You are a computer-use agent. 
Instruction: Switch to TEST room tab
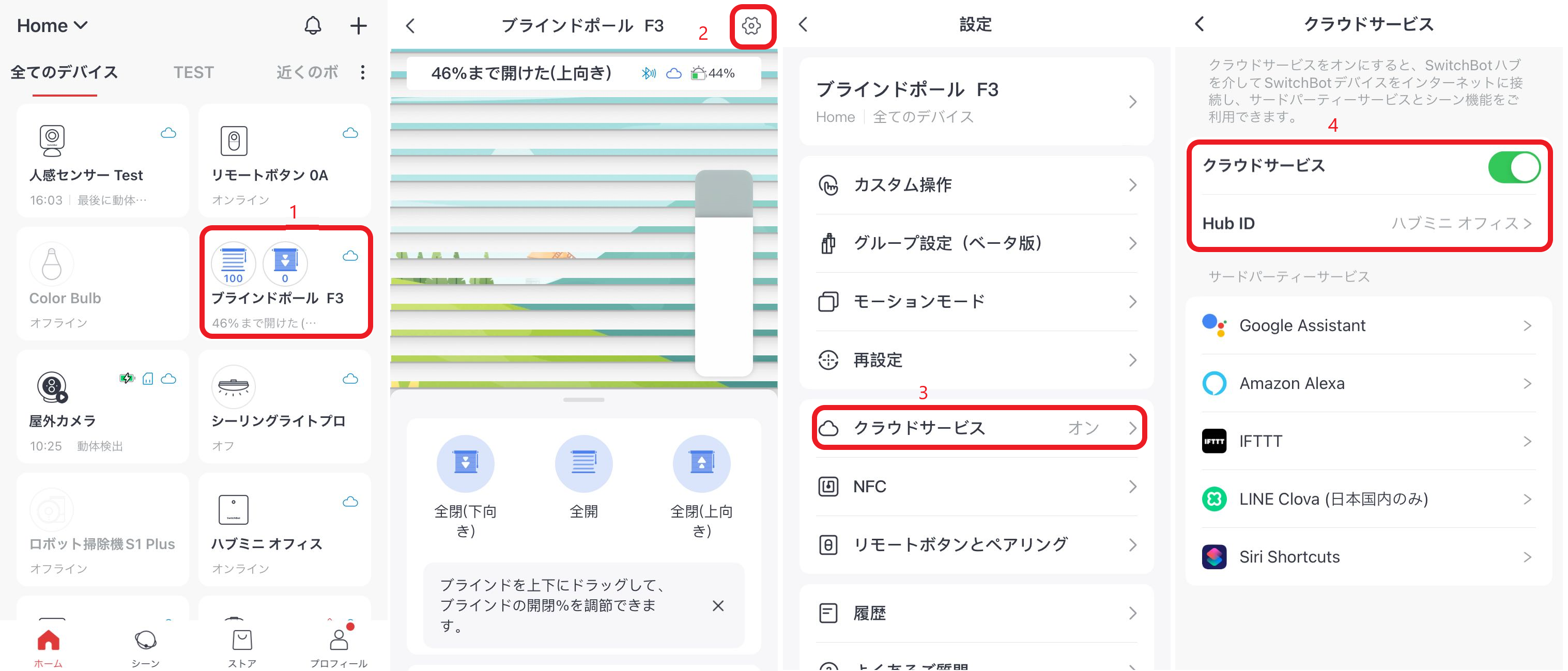coord(194,72)
